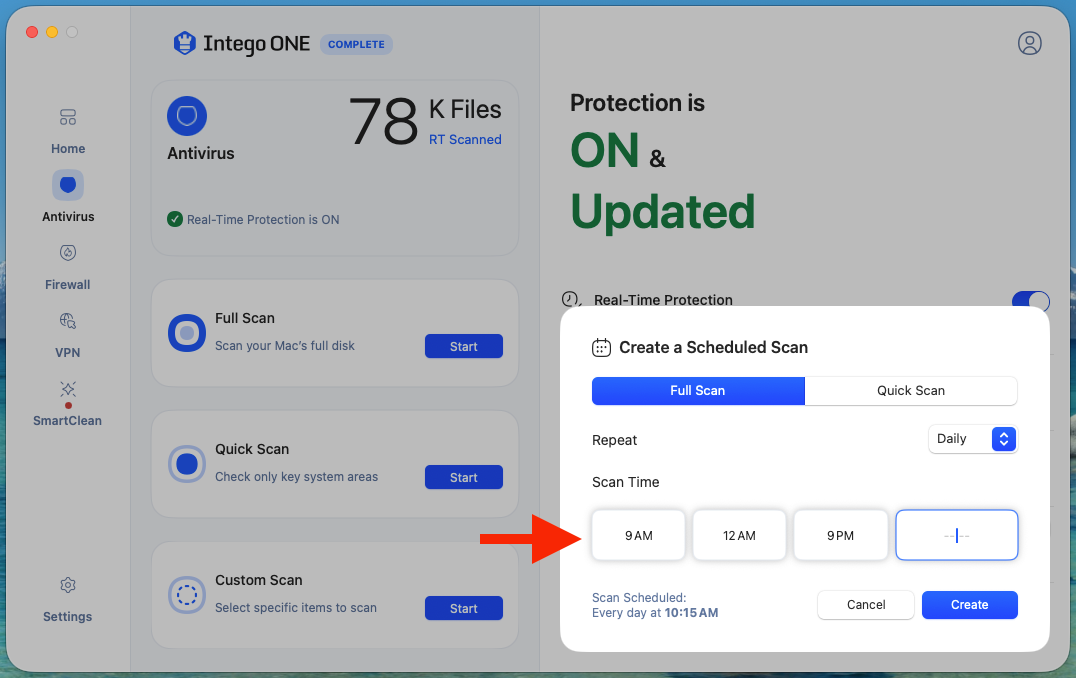
Task: Open the VPN globe icon in sidebar
Action: (x=67, y=320)
